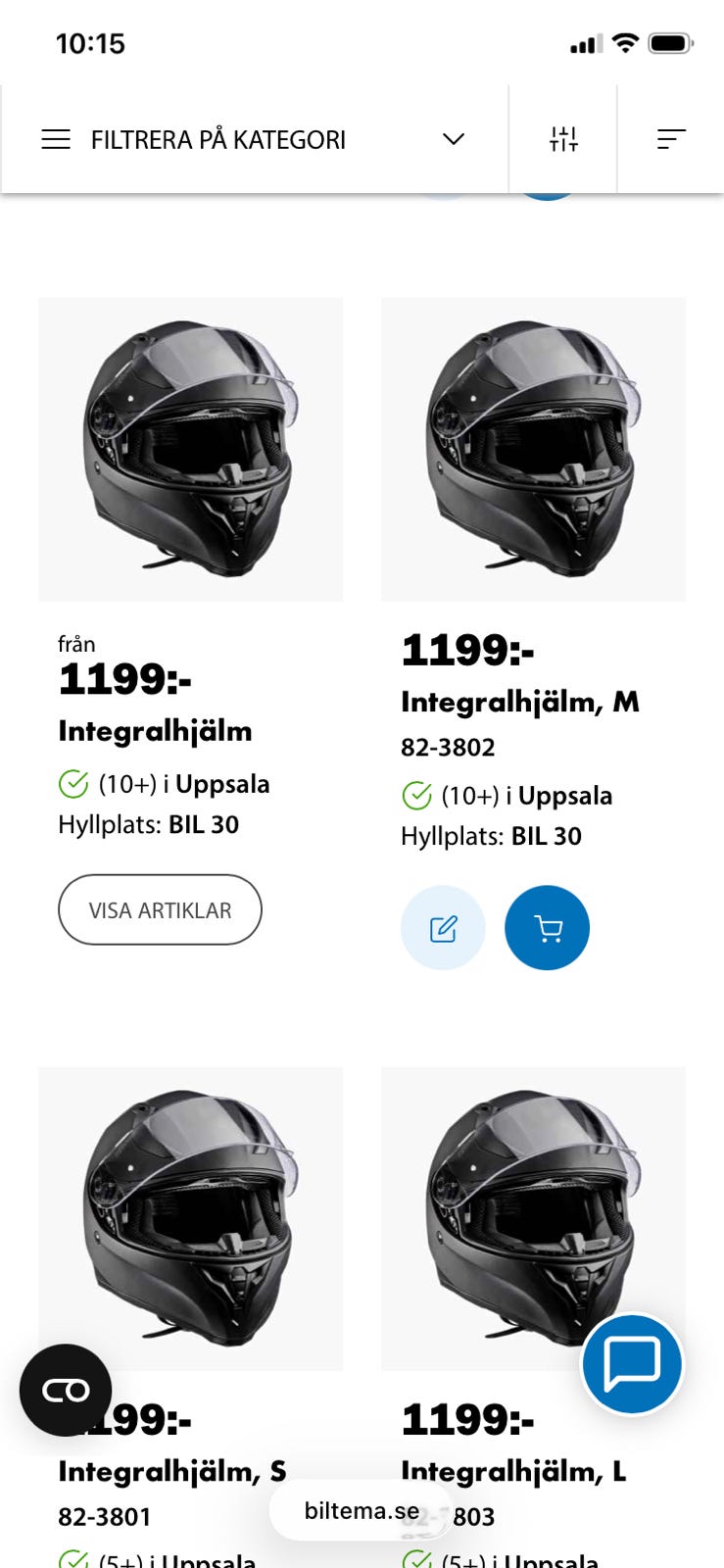
Task: Open the hamburger menu icon
Action: pyautogui.click(x=56, y=139)
